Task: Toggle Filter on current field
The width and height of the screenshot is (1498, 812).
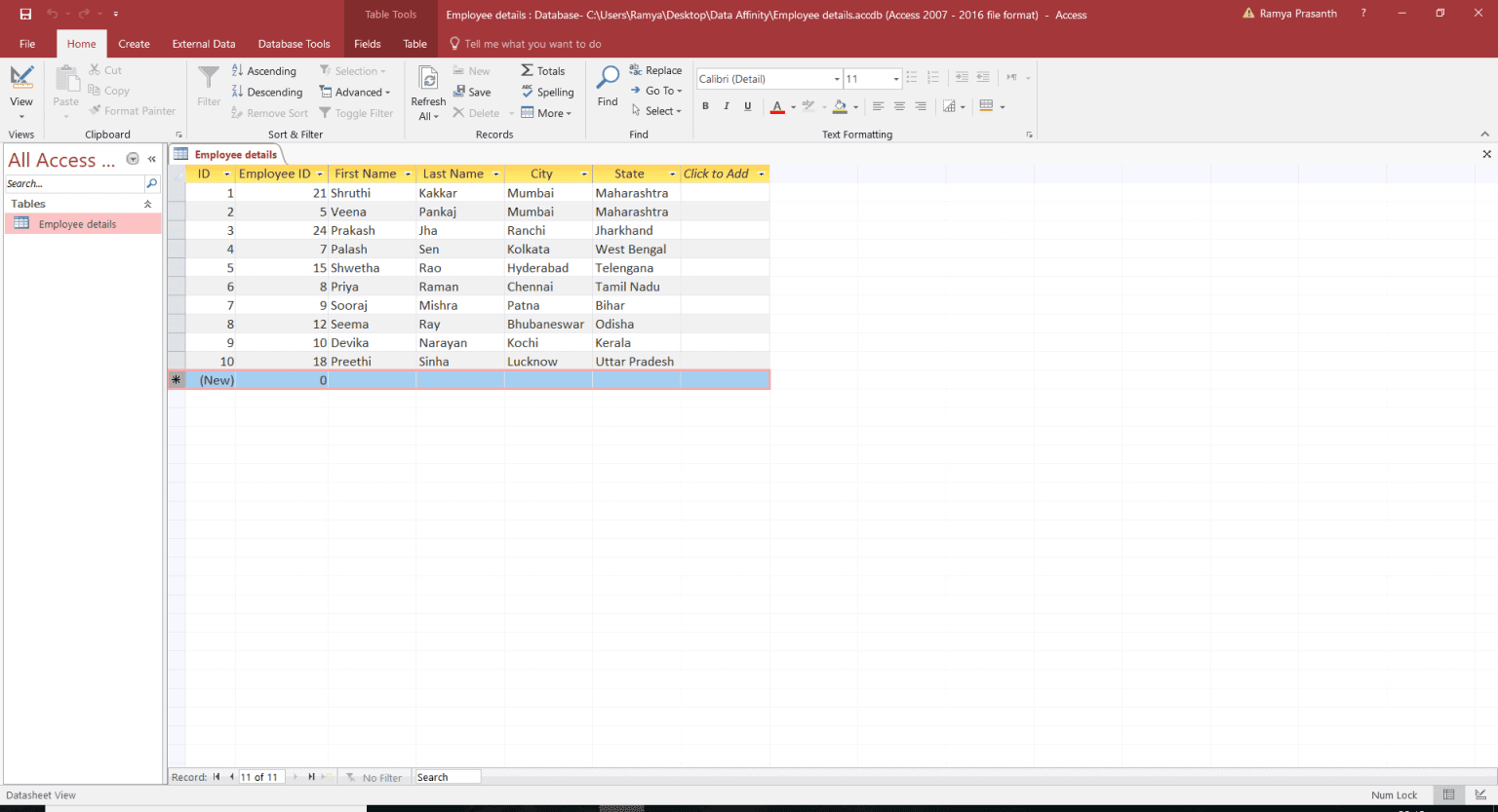Action: [357, 112]
